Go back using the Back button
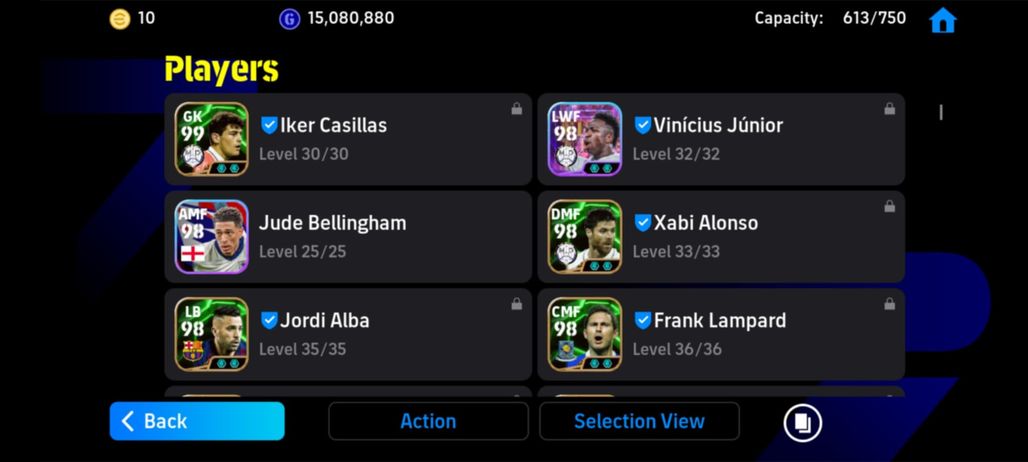Viewport: 1028px width, 462px height. pos(197,421)
